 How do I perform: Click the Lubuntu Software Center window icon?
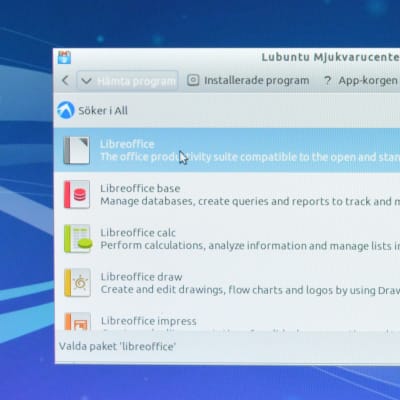(64, 57)
